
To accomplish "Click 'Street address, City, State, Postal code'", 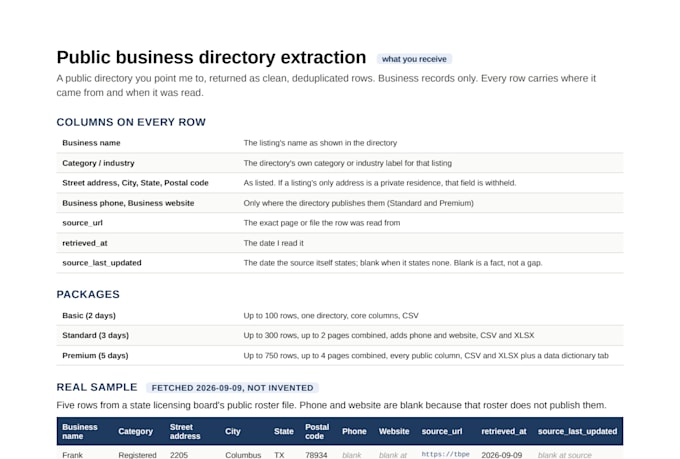I will coord(135,183).
